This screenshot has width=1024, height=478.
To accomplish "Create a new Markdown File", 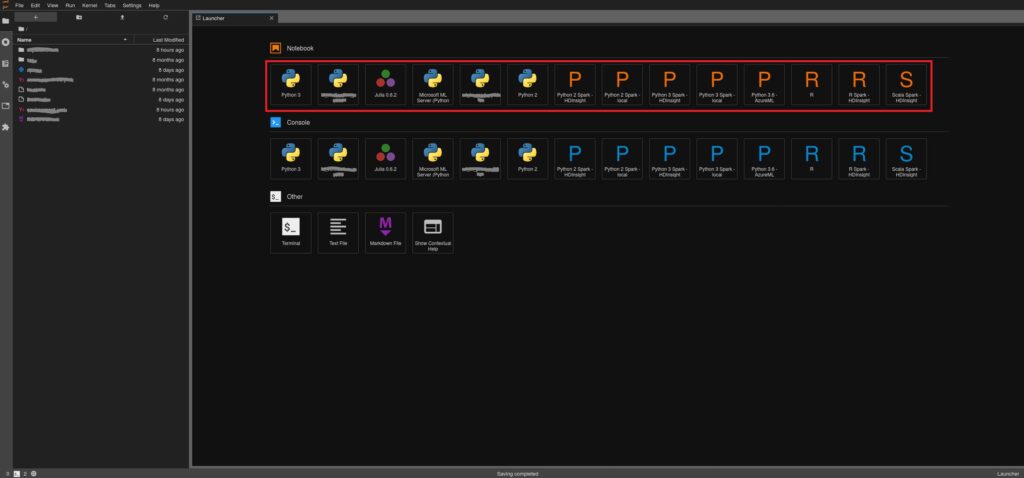I will coord(385,232).
